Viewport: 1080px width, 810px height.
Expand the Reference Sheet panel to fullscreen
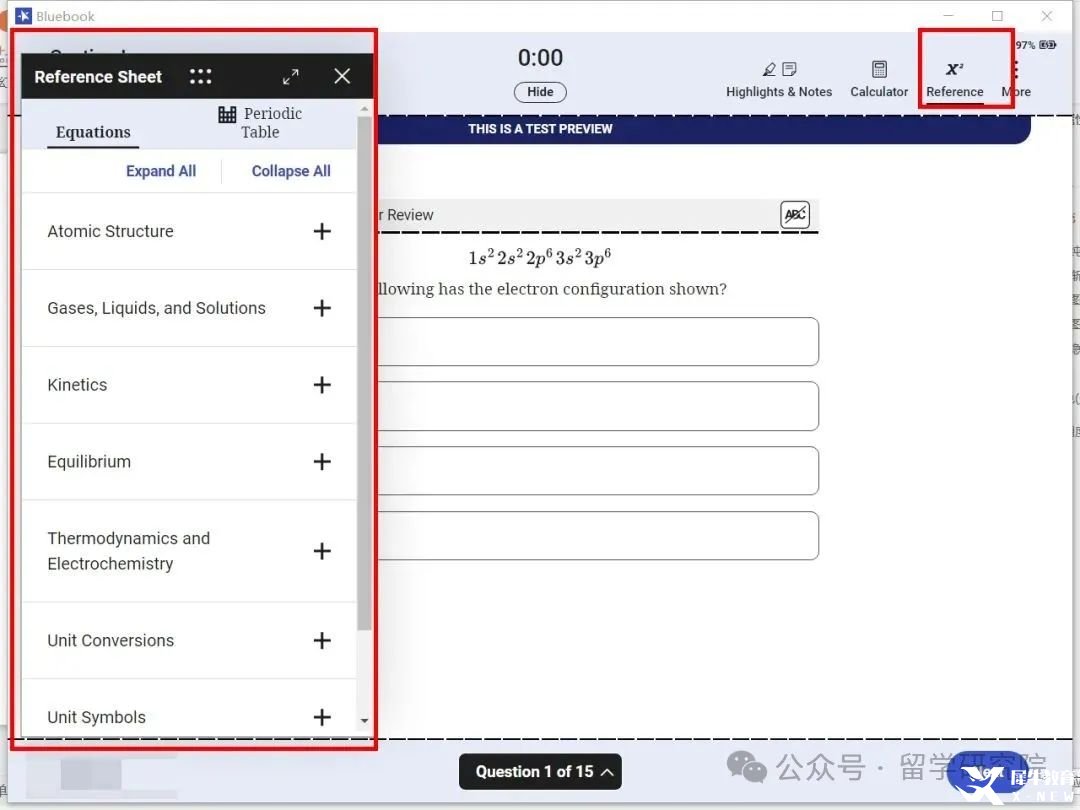pyautogui.click(x=291, y=76)
